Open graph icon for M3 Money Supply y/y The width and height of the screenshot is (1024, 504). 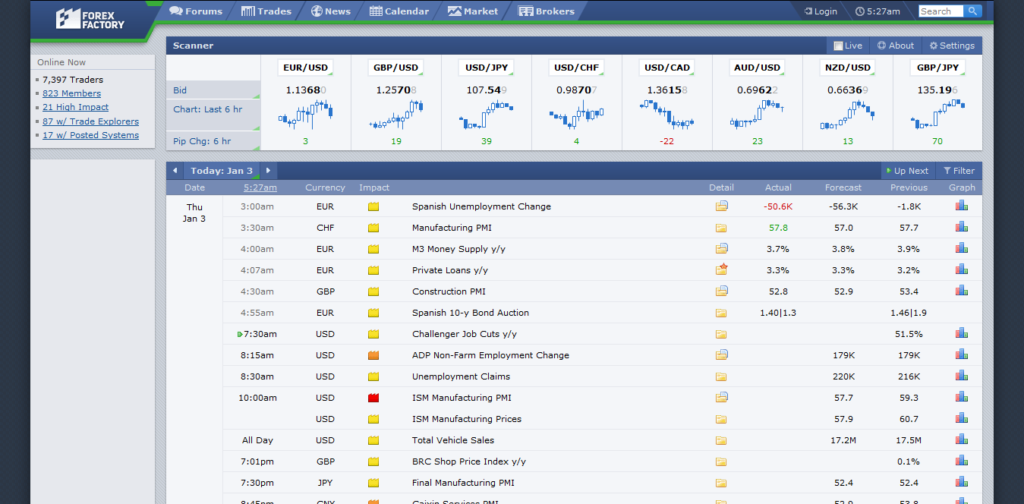tap(961, 248)
